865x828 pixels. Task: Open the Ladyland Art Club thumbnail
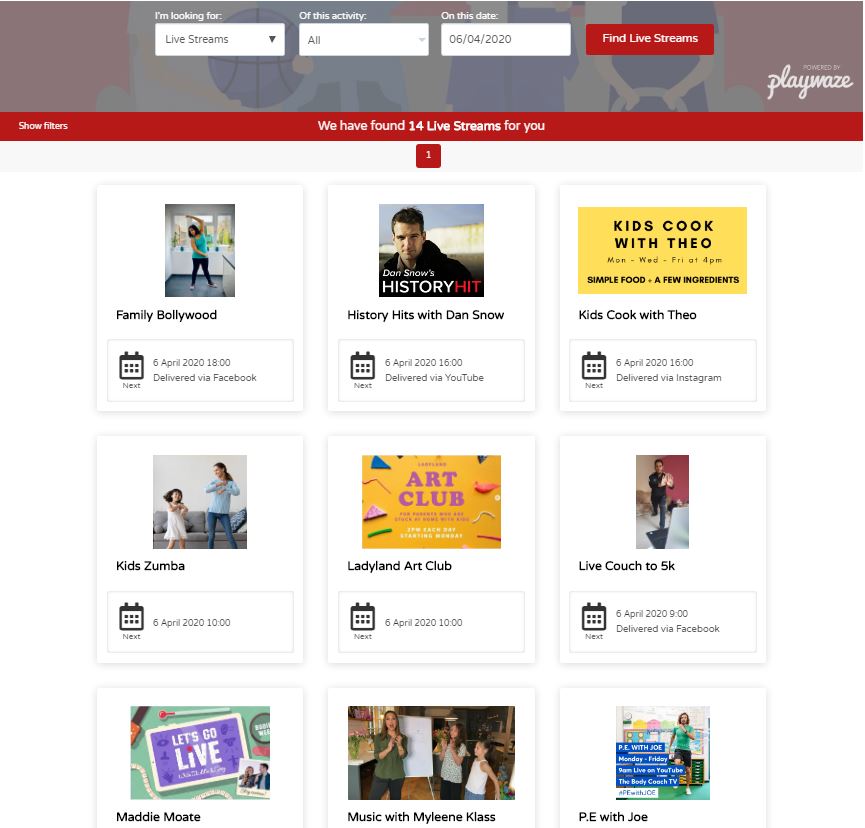click(x=431, y=501)
